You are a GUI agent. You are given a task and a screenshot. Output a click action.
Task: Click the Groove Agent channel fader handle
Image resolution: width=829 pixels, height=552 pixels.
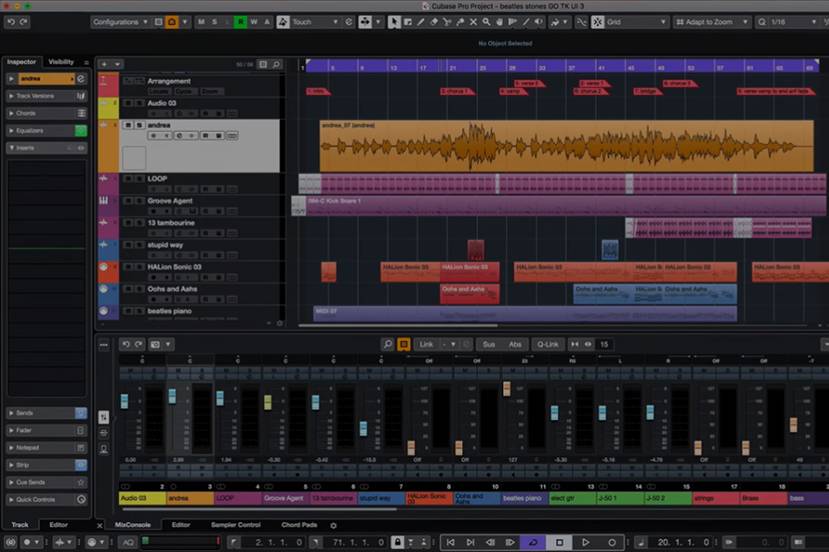click(x=268, y=402)
